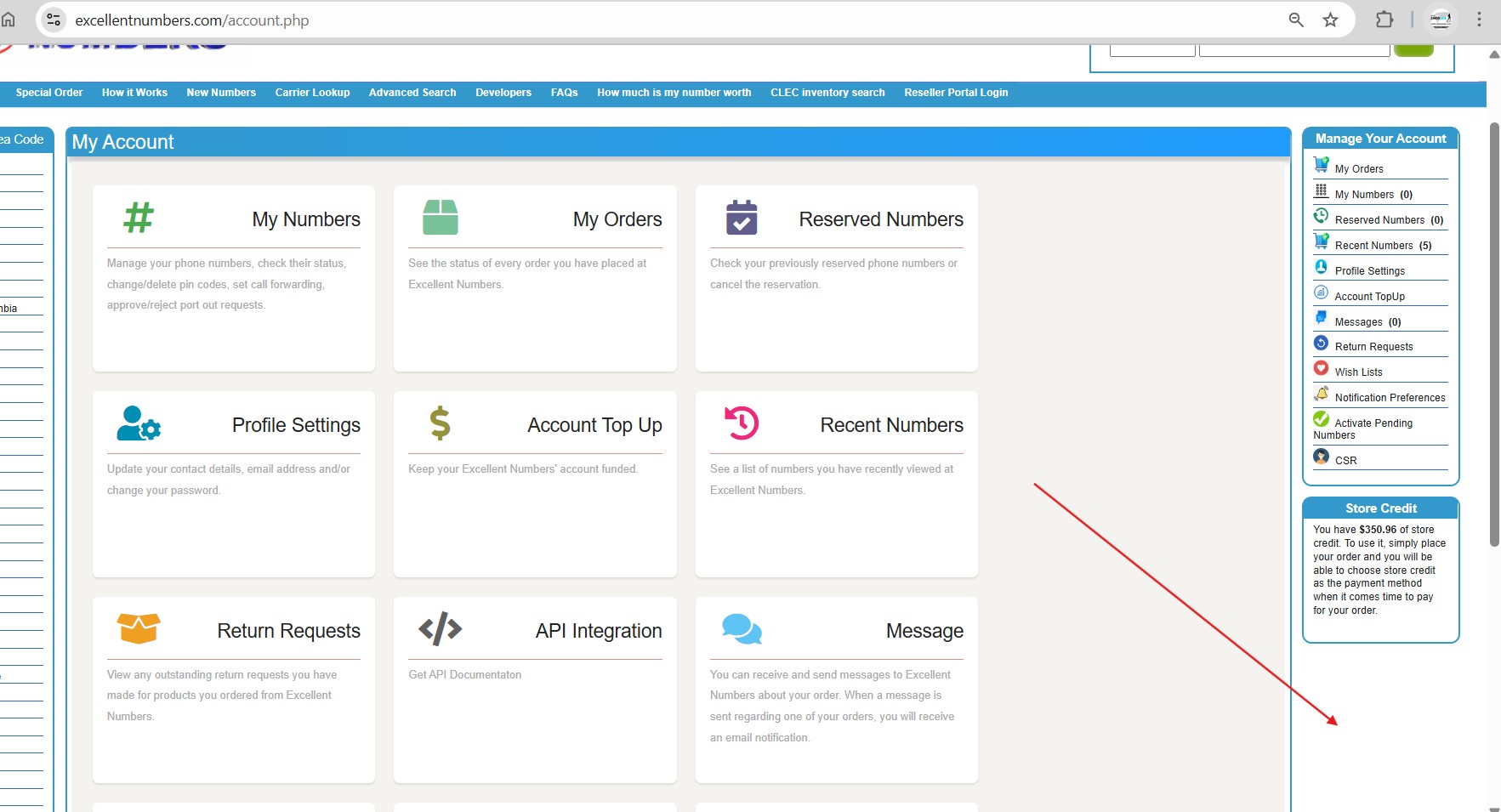Click the pink history clock icon for Recent Numbers
The width and height of the screenshot is (1501, 812).
(742, 423)
